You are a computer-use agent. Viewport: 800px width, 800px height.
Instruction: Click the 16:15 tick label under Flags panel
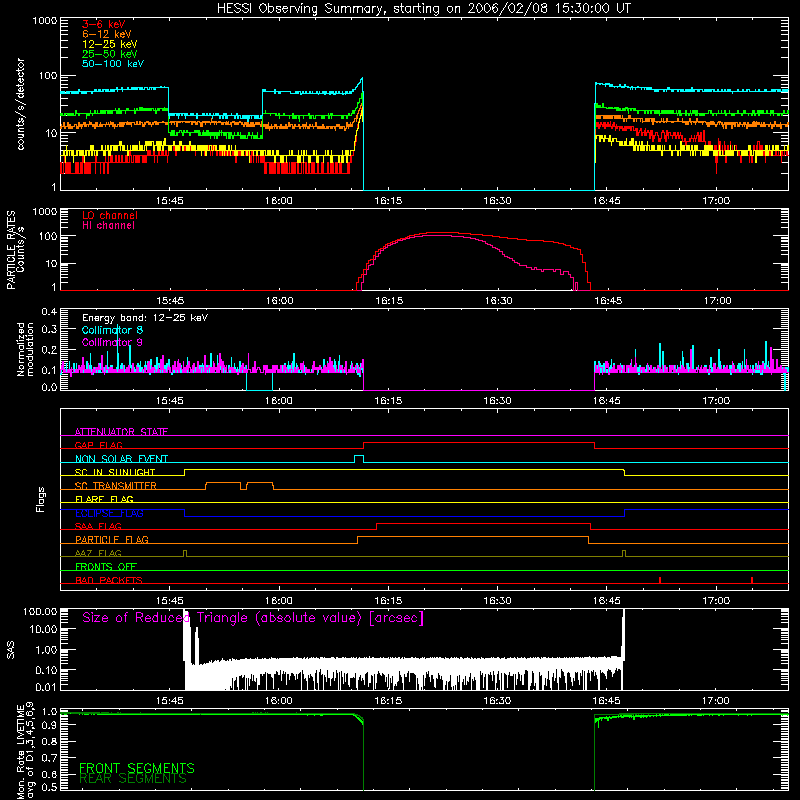coord(388,601)
